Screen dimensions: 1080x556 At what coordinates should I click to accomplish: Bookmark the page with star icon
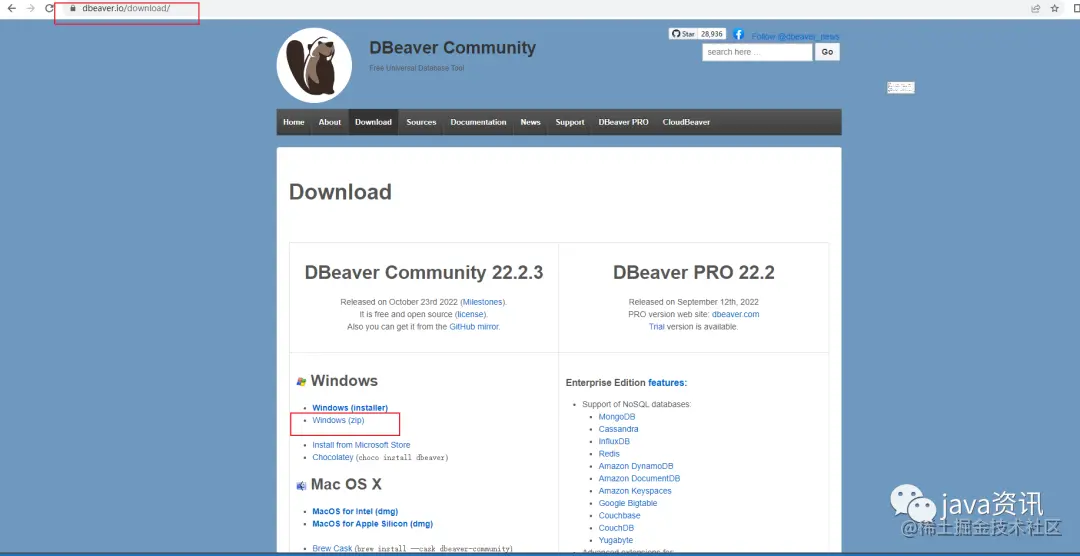(1055, 9)
